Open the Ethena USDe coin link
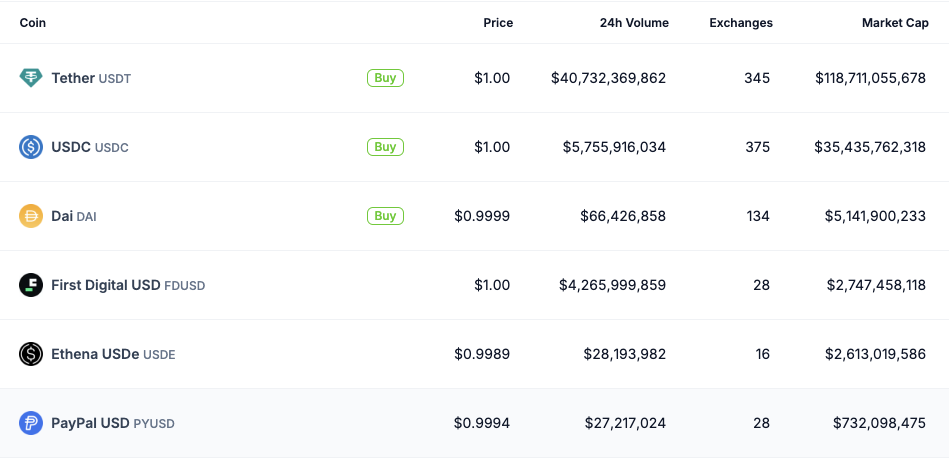Image resolution: width=949 pixels, height=461 pixels. [x=113, y=354]
